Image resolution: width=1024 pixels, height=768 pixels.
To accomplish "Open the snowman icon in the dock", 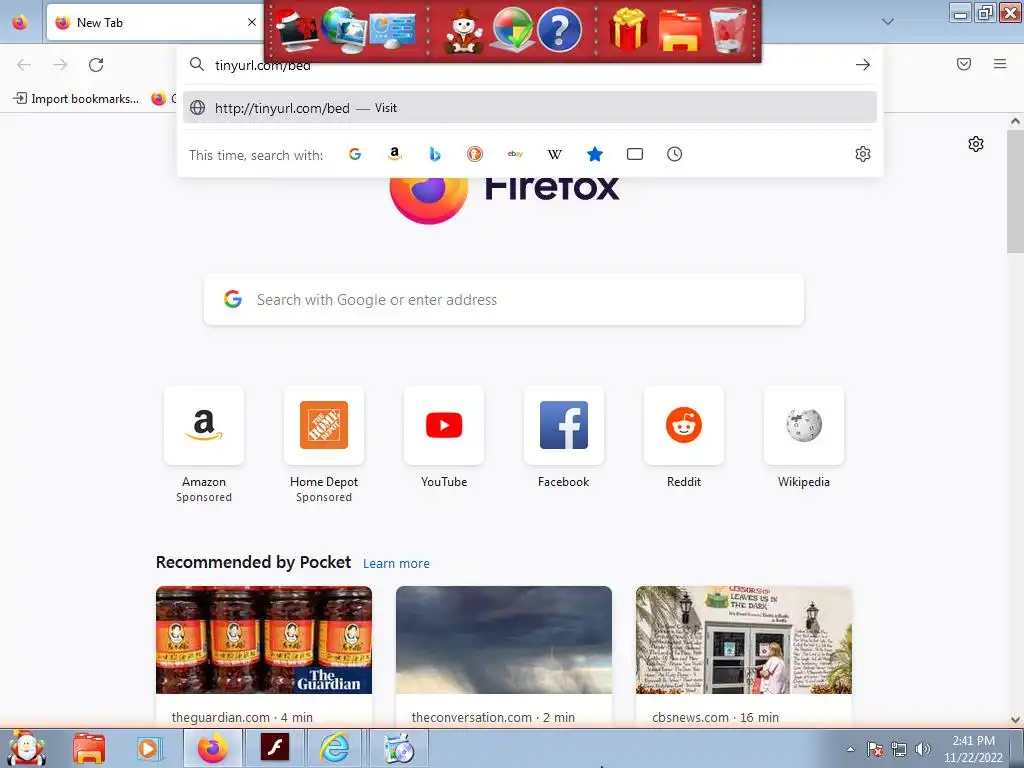I will 463,31.
